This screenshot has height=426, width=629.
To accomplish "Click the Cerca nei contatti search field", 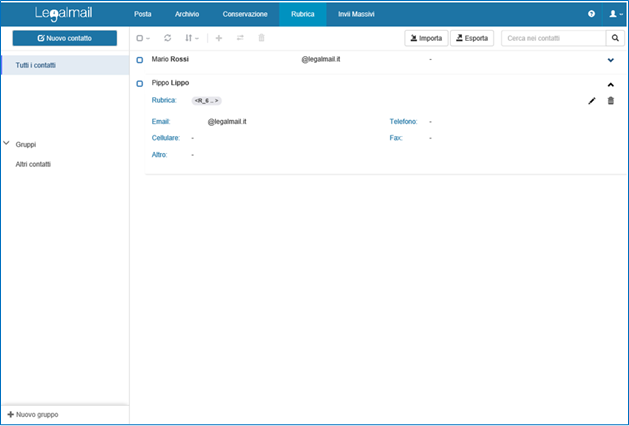I will point(553,38).
